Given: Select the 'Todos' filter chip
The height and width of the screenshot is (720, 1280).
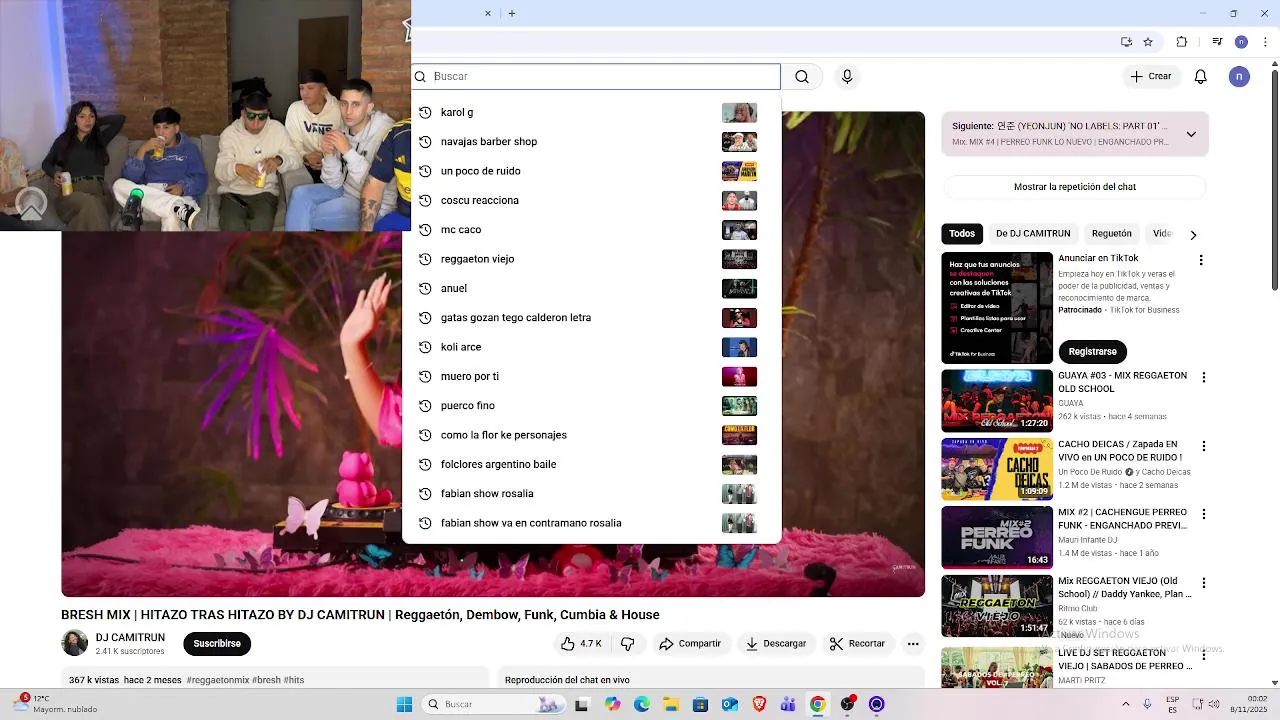Looking at the screenshot, I should point(962,234).
